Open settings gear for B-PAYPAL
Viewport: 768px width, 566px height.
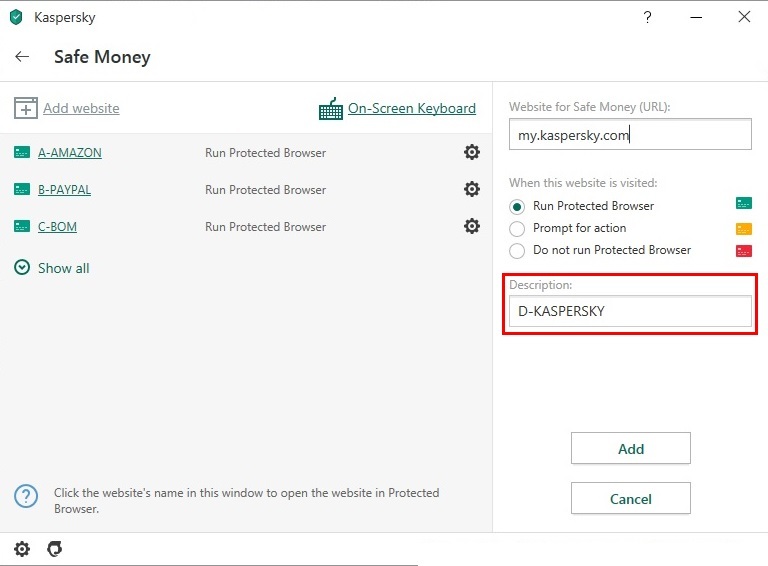tap(472, 190)
